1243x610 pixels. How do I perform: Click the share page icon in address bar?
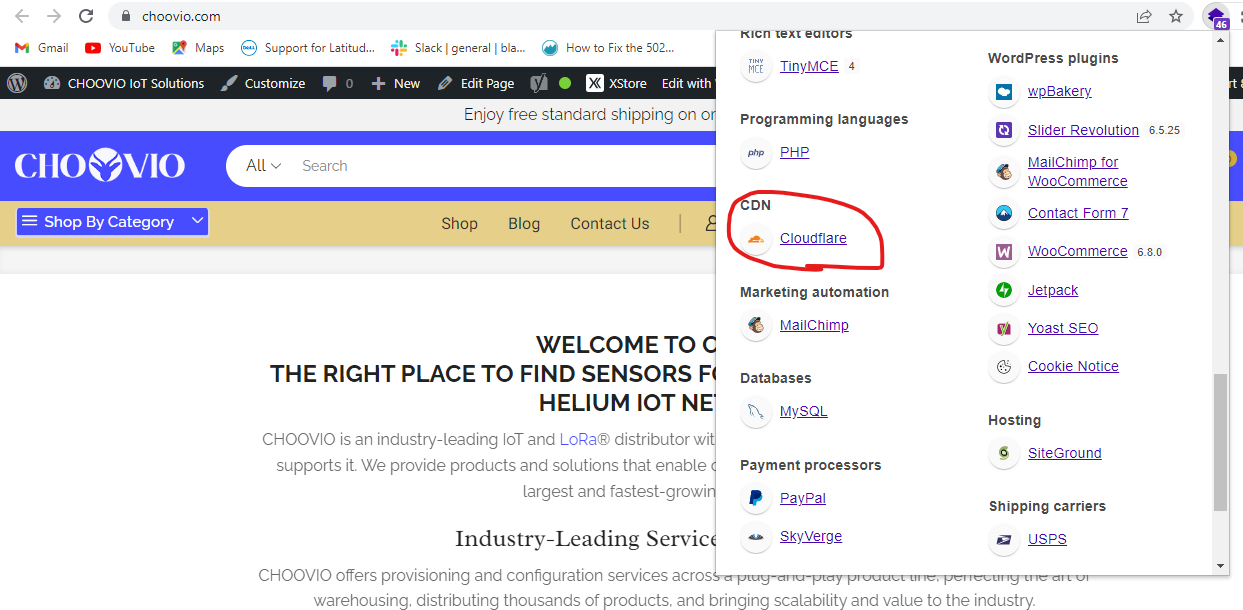[1144, 16]
